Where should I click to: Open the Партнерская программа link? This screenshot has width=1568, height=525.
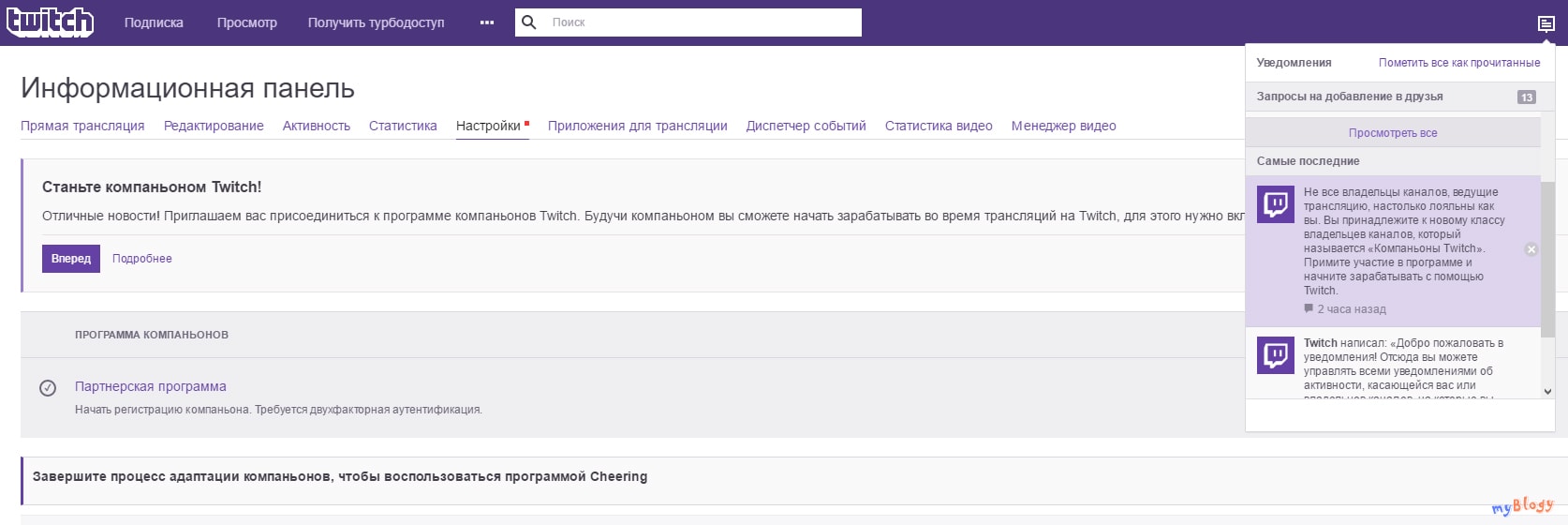151,386
